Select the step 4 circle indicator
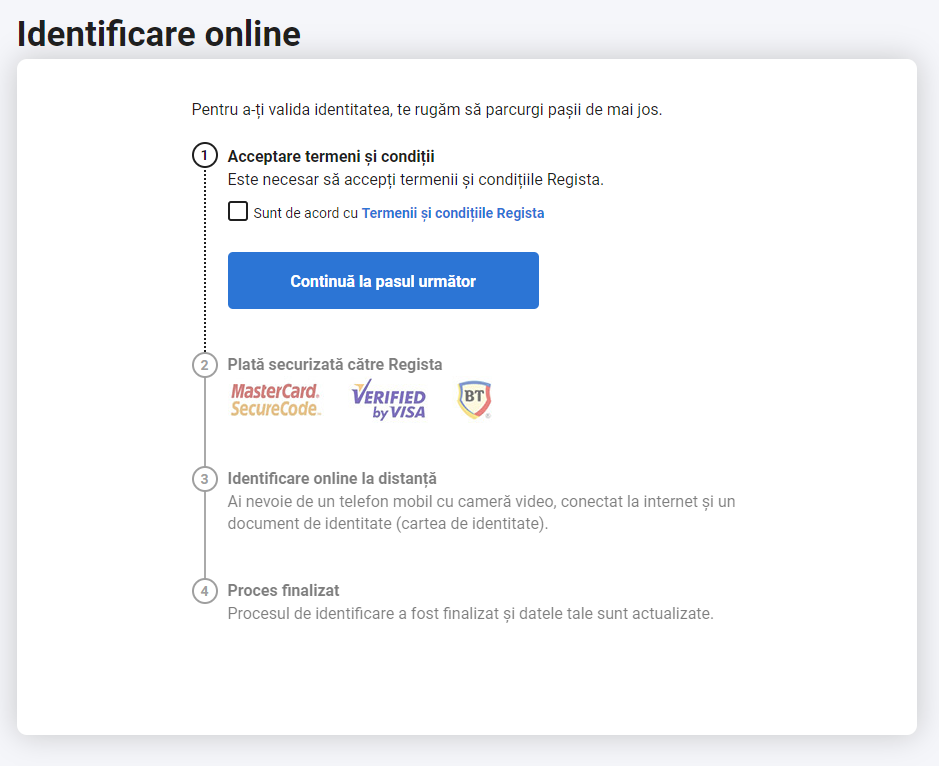 (205, 591)
